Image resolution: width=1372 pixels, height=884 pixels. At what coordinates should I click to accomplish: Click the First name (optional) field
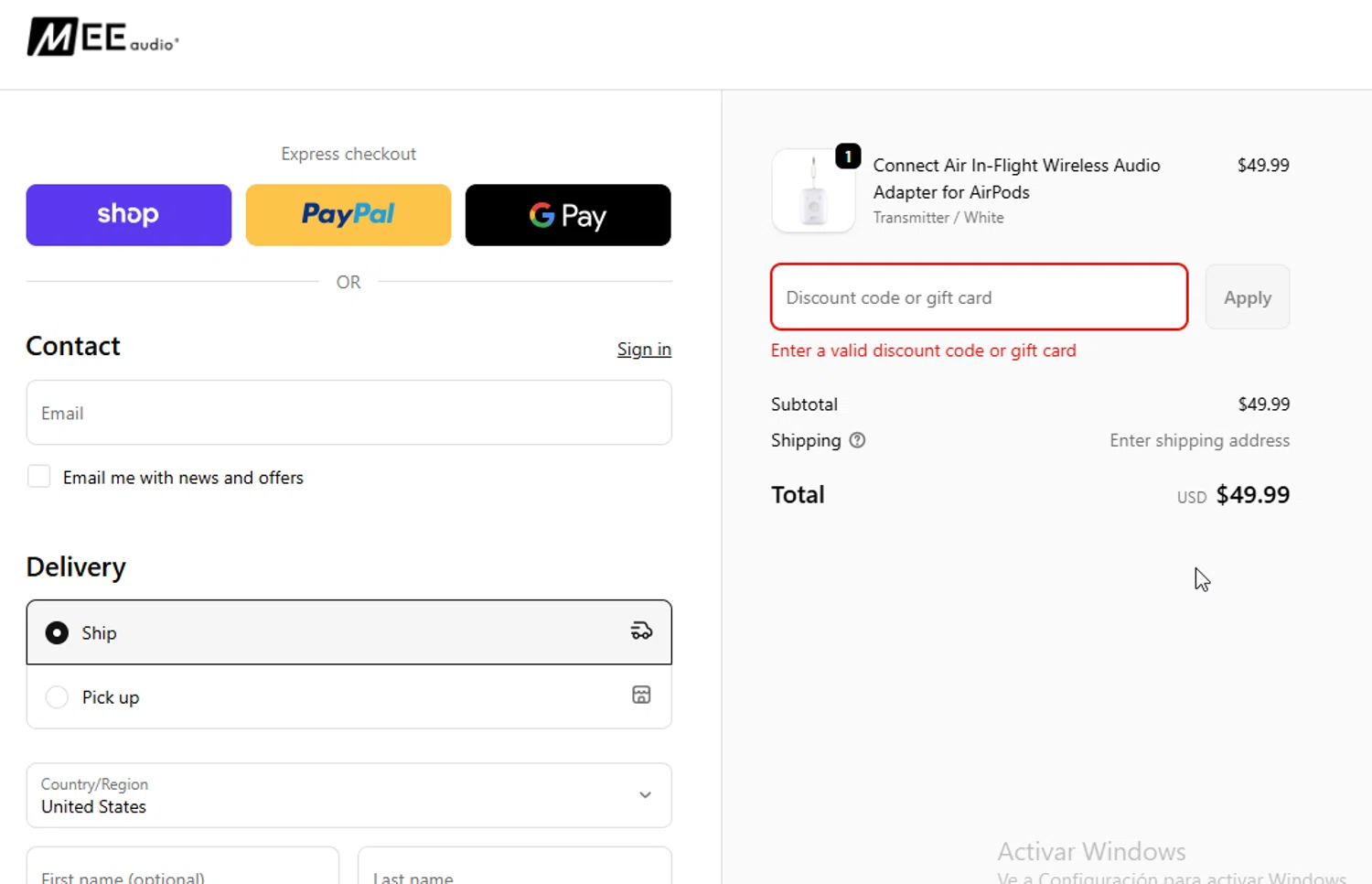point(182,866)
